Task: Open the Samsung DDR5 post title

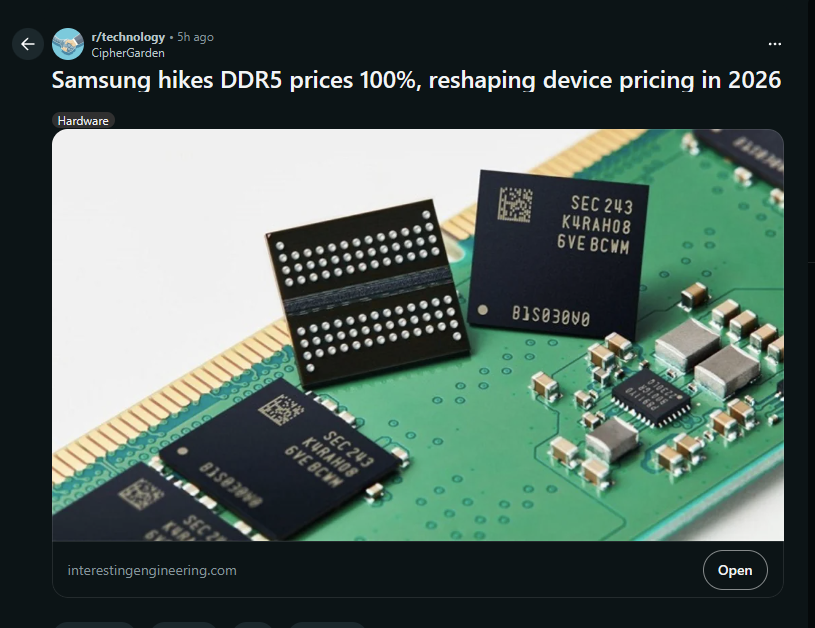Action: tap(416, 80)
